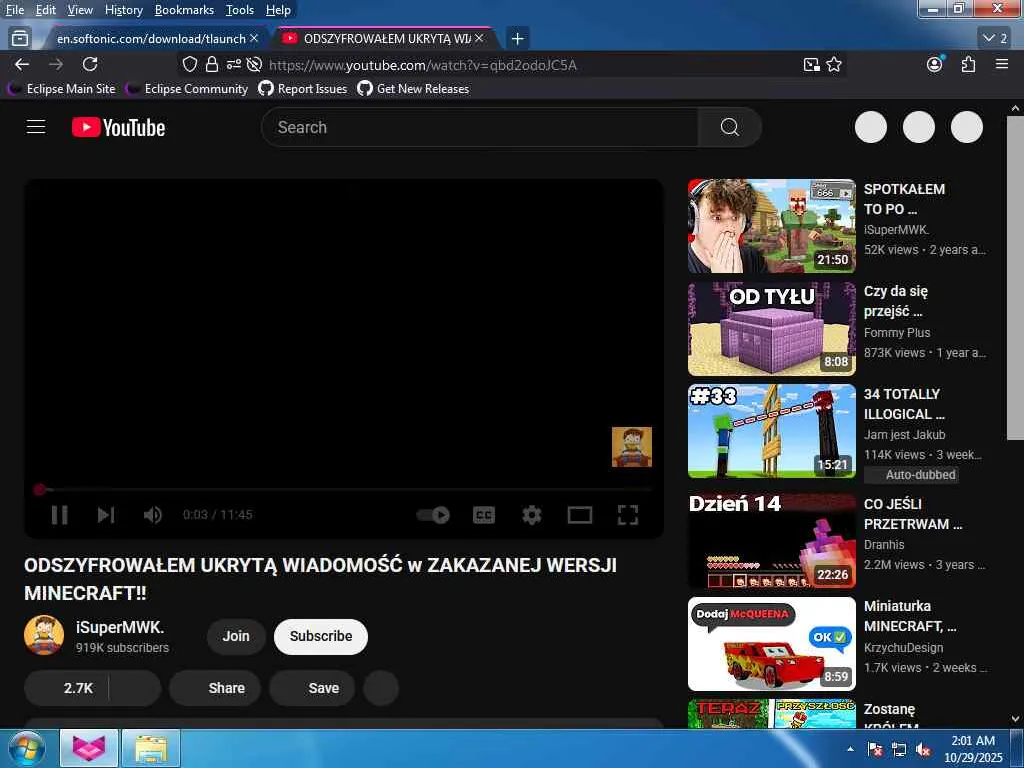Open Report Issues bookmark

(x=303, y=89)
